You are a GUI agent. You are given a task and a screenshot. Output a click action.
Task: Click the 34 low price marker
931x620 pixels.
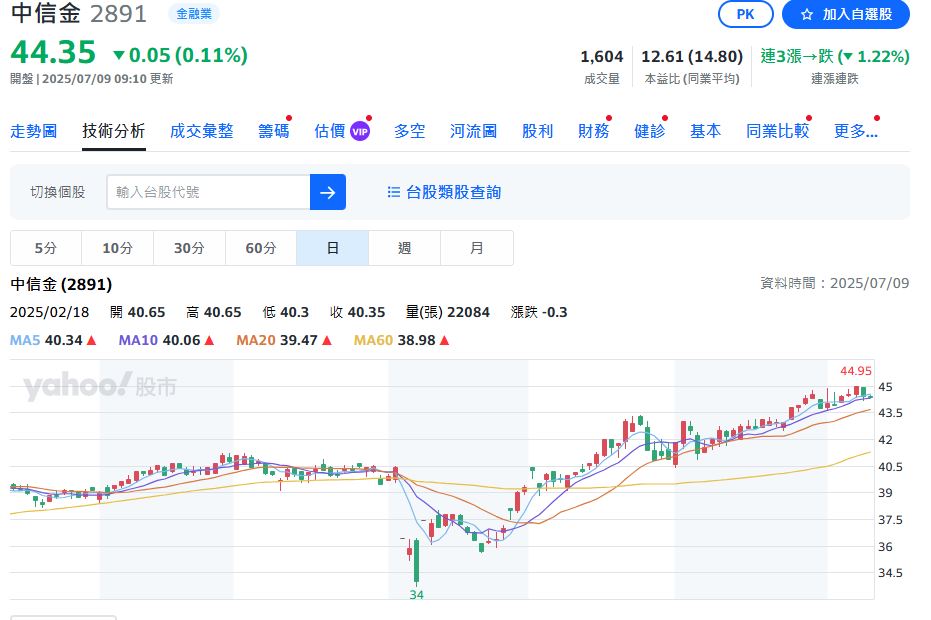click(417, 594)
